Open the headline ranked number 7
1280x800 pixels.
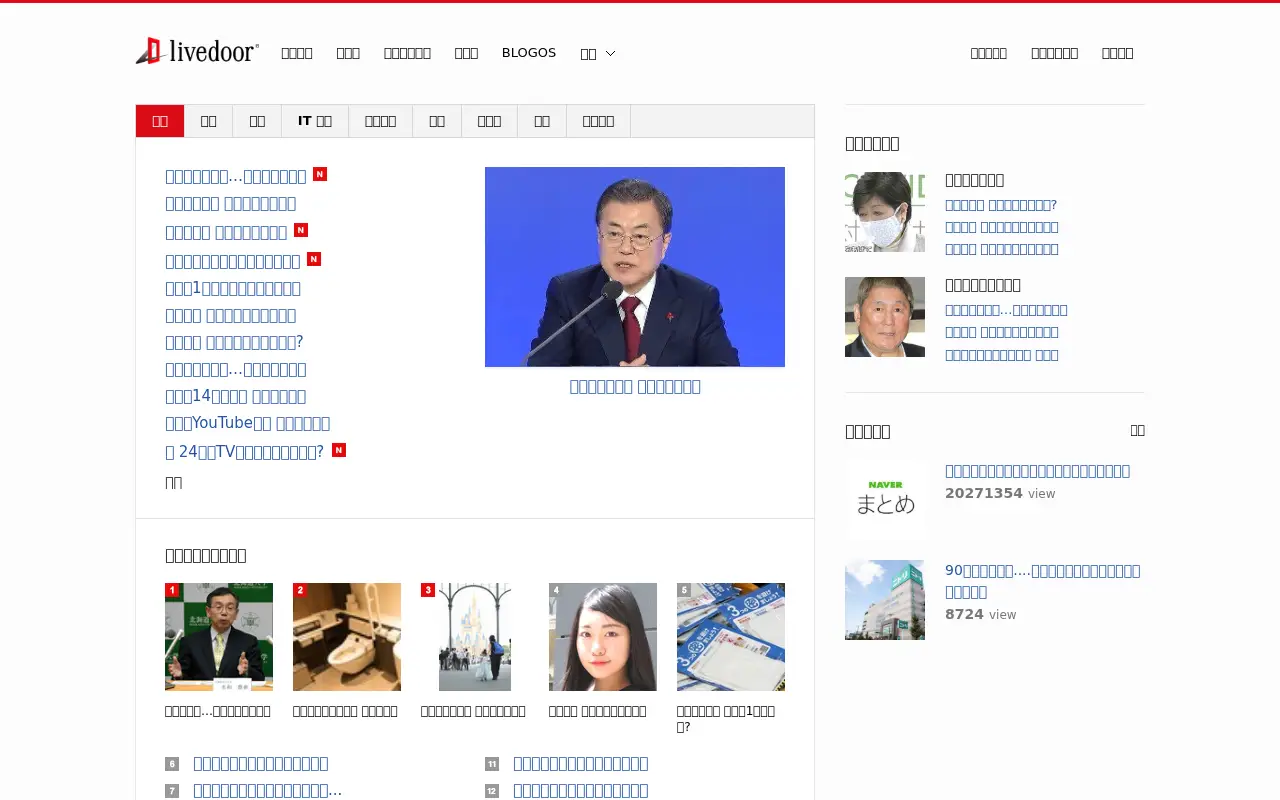(x=268, y=791)
